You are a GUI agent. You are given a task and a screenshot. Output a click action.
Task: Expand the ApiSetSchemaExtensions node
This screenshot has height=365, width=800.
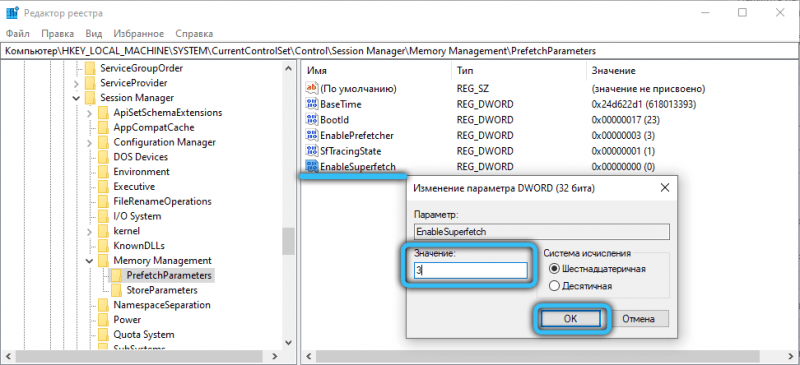(89, 112)
